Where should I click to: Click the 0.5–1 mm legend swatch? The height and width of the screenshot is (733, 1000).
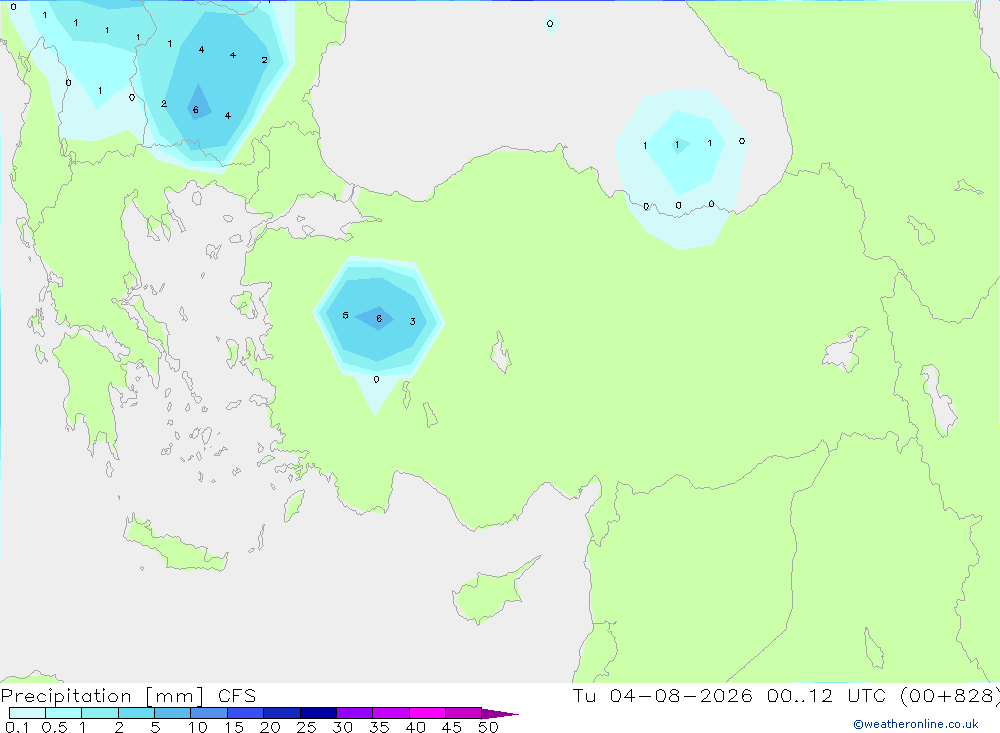tap(63, 713)
